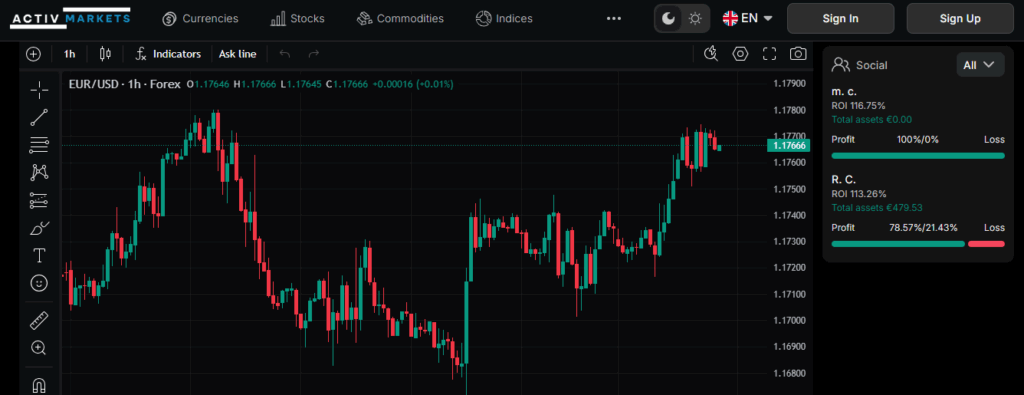This screenshot has height=395, width=1024.
Task: Click the Sign Up button
Action: (x=960, y=18)
